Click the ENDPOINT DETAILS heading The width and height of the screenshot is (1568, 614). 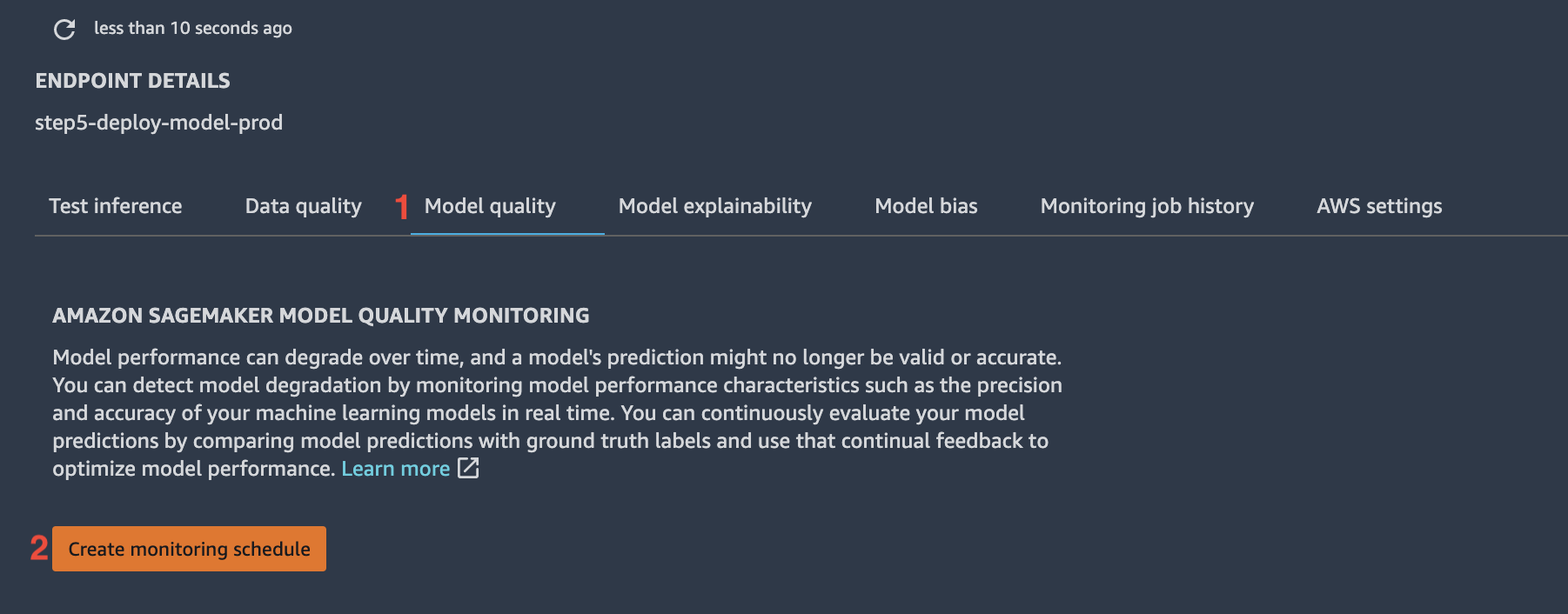pos(132,81)
